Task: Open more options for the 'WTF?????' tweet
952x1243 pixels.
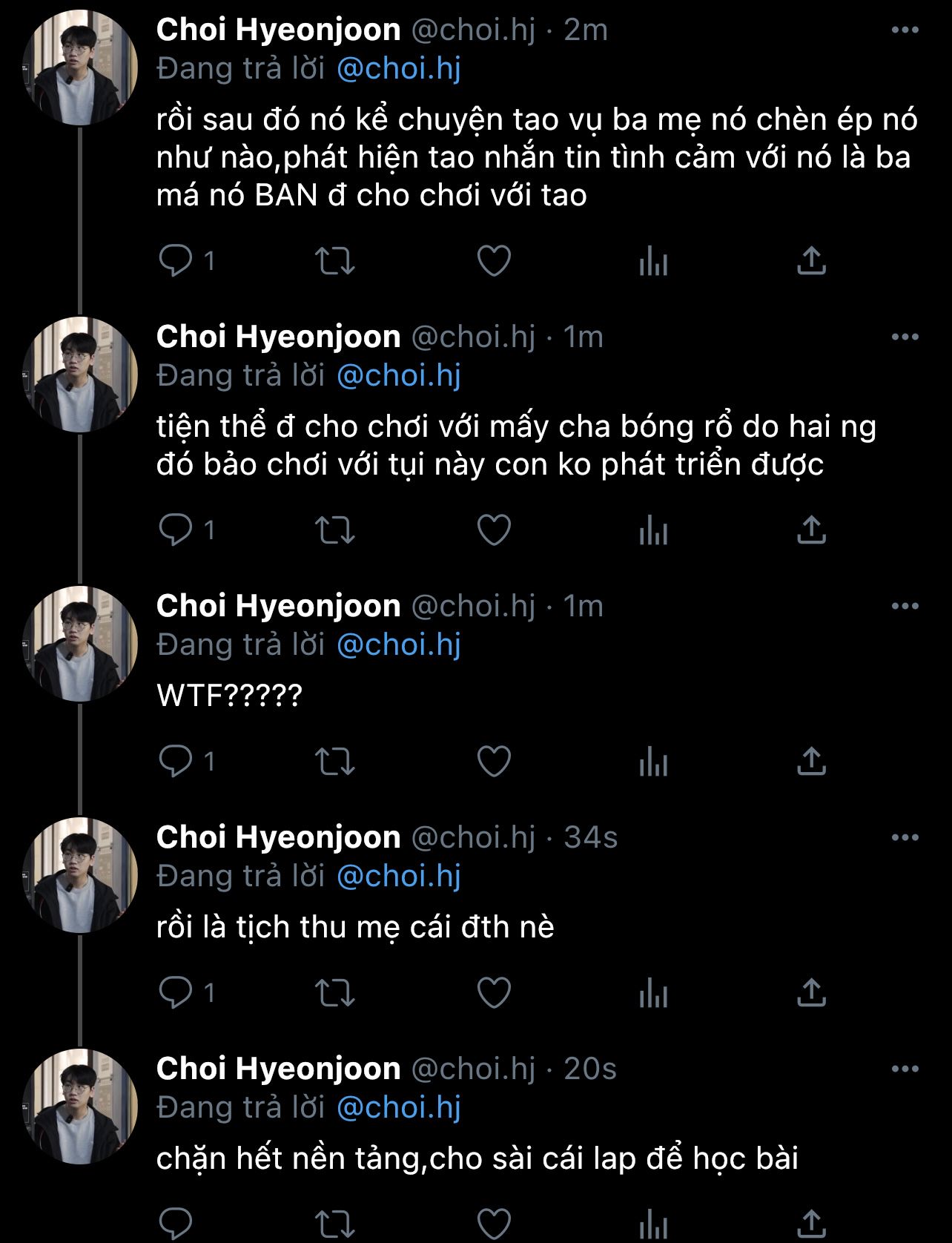Action: [x=905, y=607]
